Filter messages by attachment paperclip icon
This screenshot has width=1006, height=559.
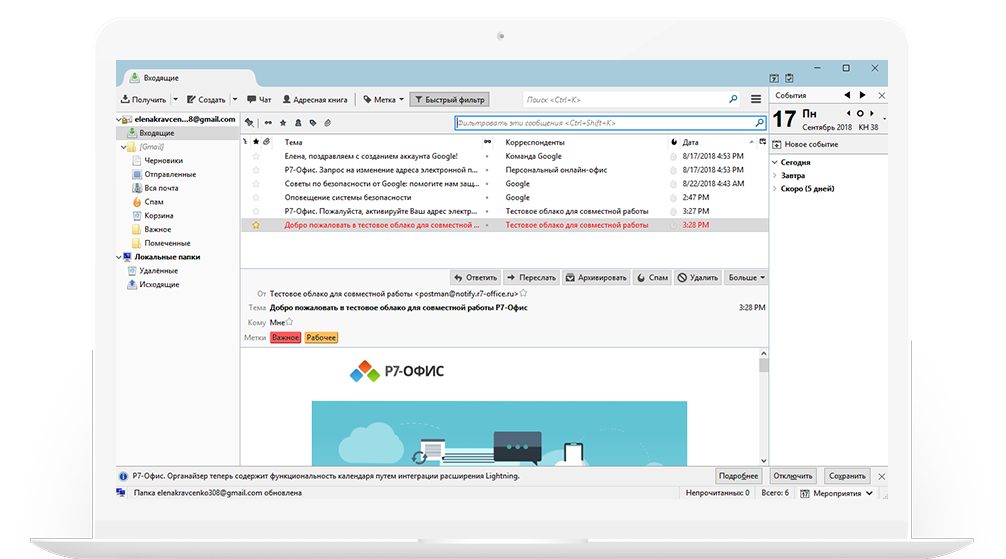pos(327,123)
